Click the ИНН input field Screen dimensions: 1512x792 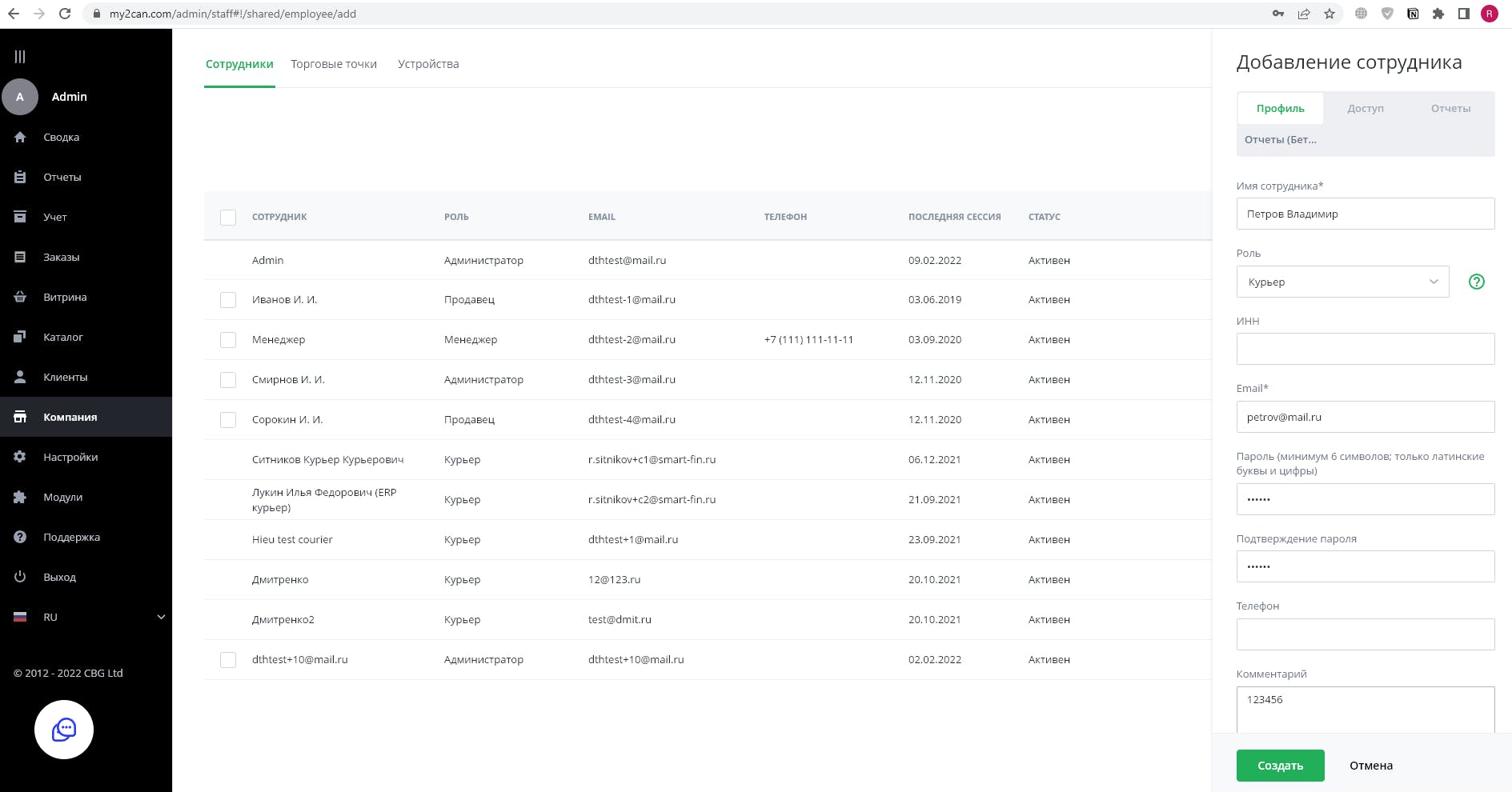[x=1366, y=349]
